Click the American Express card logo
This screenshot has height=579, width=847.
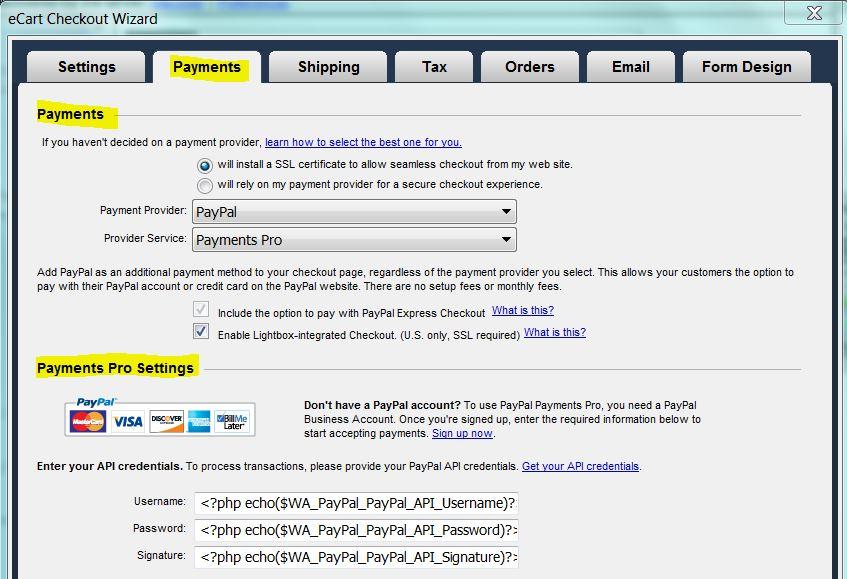(x=199, y=421)
